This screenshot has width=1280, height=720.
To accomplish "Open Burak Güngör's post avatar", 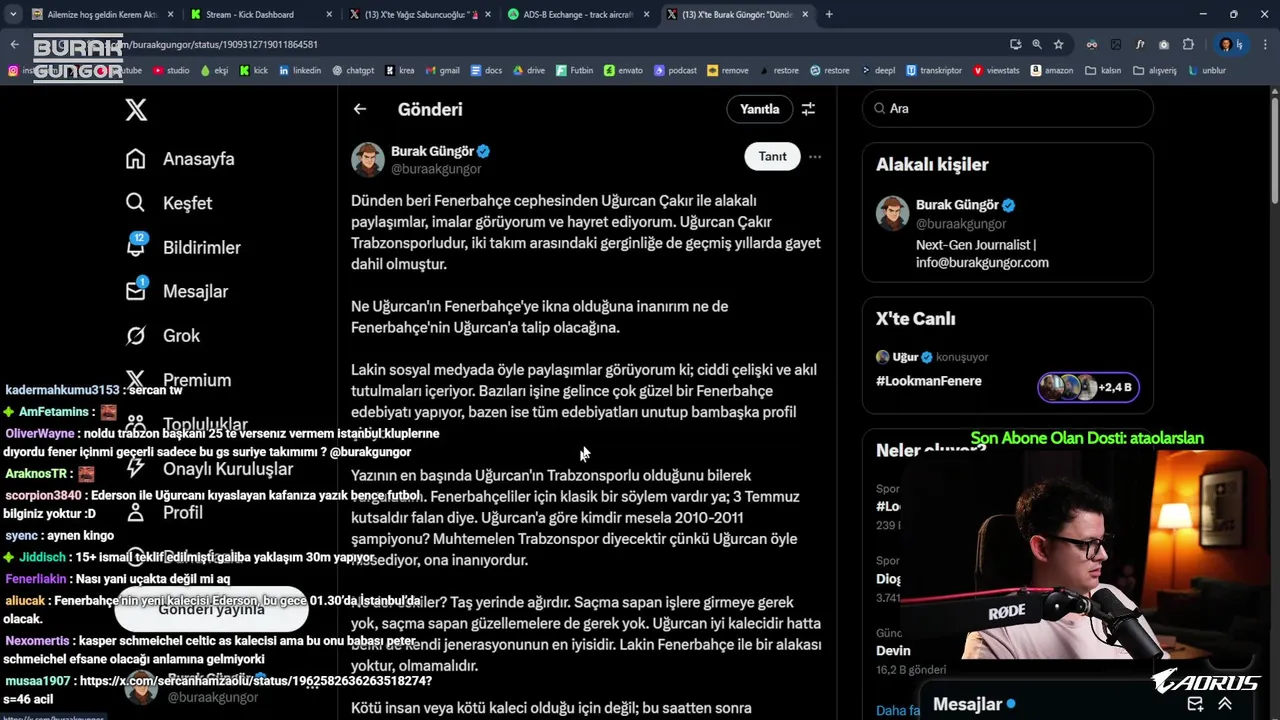I will pyautogui.click(x=368, y=159).
